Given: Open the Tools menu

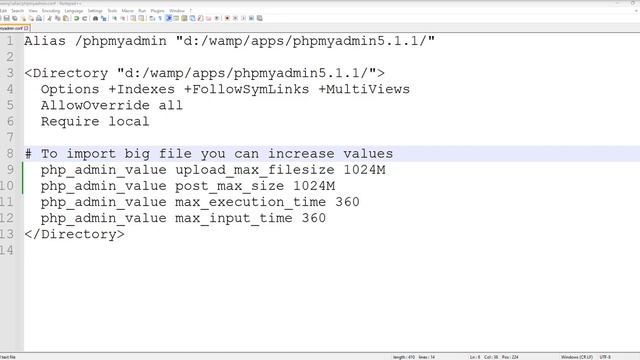Looking at the screenshot, I should [112, 11].
